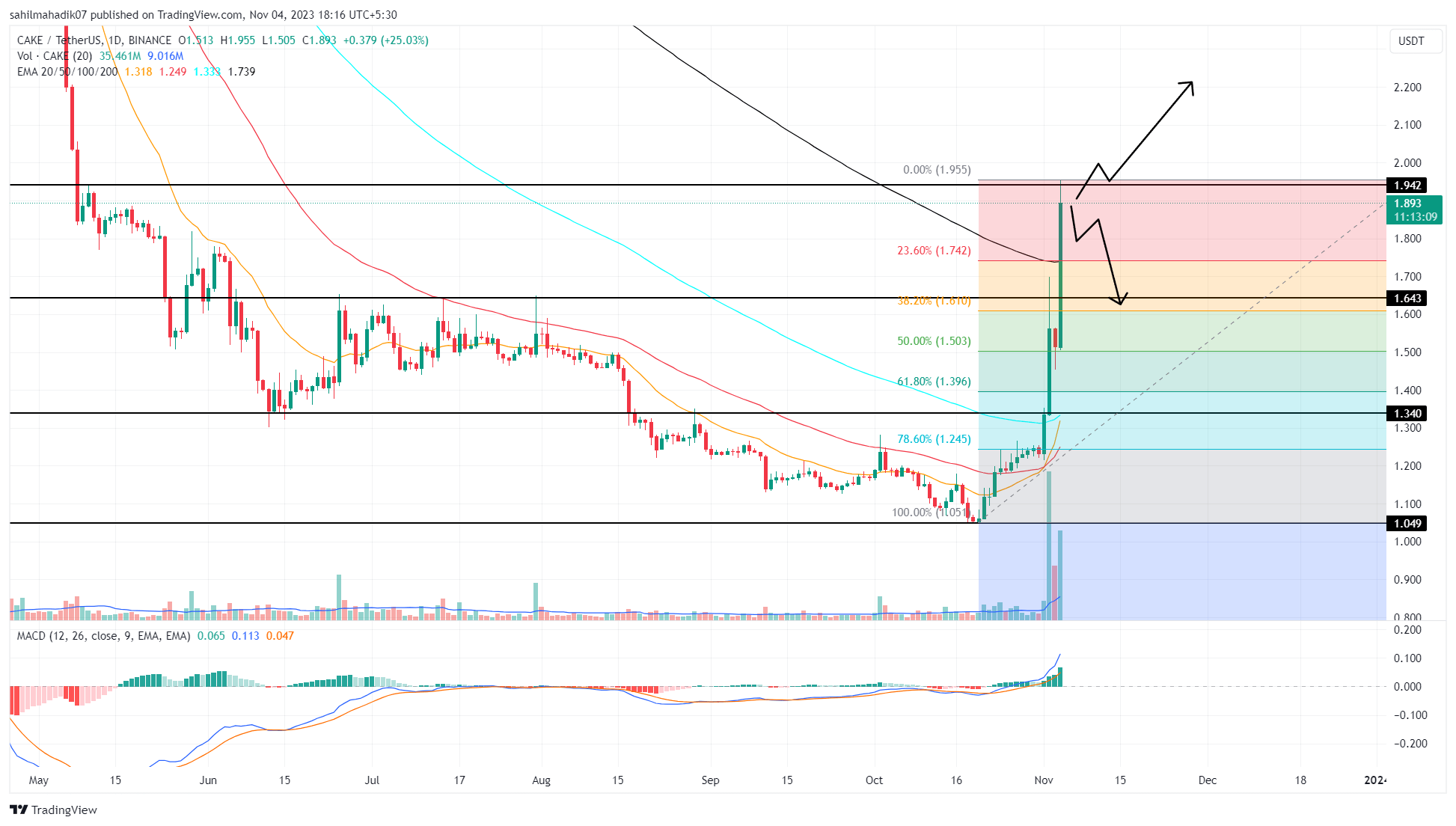The image size is (1456, 826).
Task: Click the Sep date on the time axis
Action: 710,780
